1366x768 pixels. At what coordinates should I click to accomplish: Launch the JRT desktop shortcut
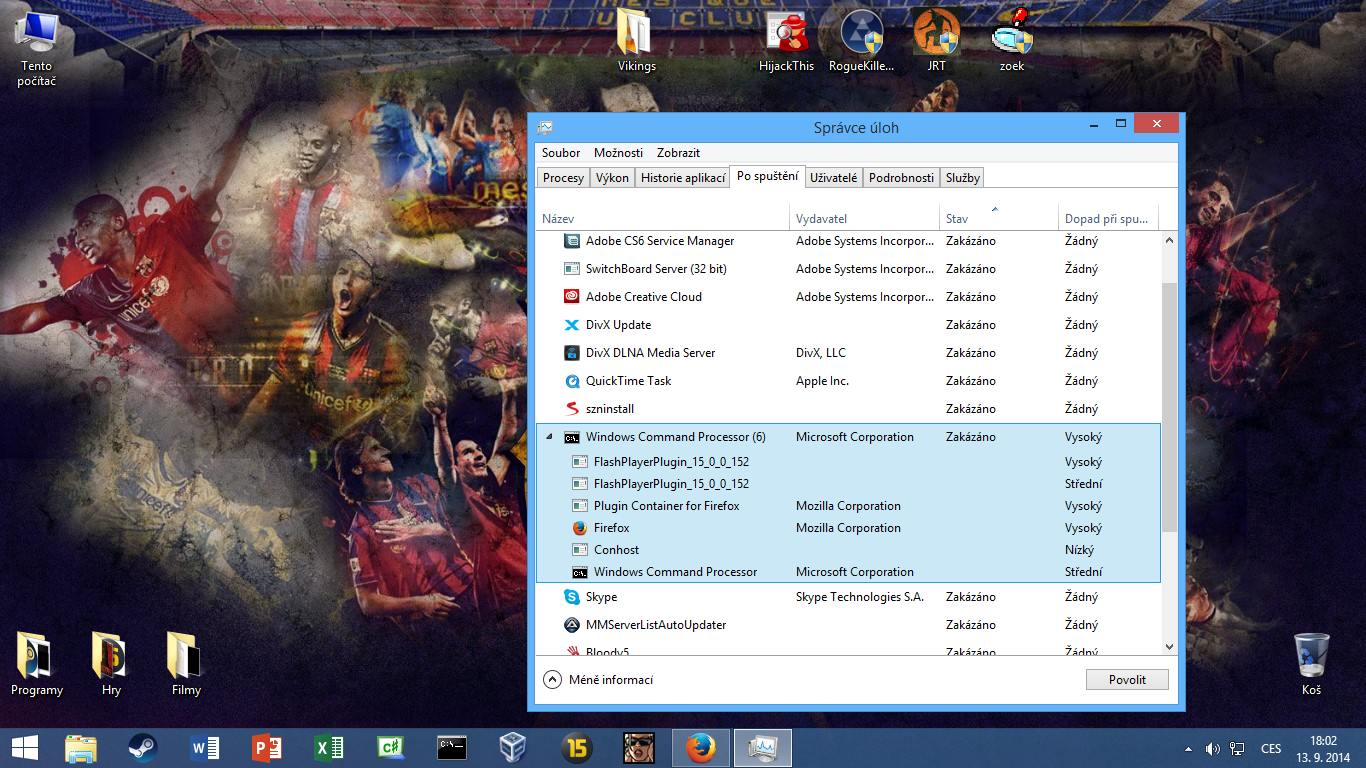pyautogui.click(x=937, y=40)
